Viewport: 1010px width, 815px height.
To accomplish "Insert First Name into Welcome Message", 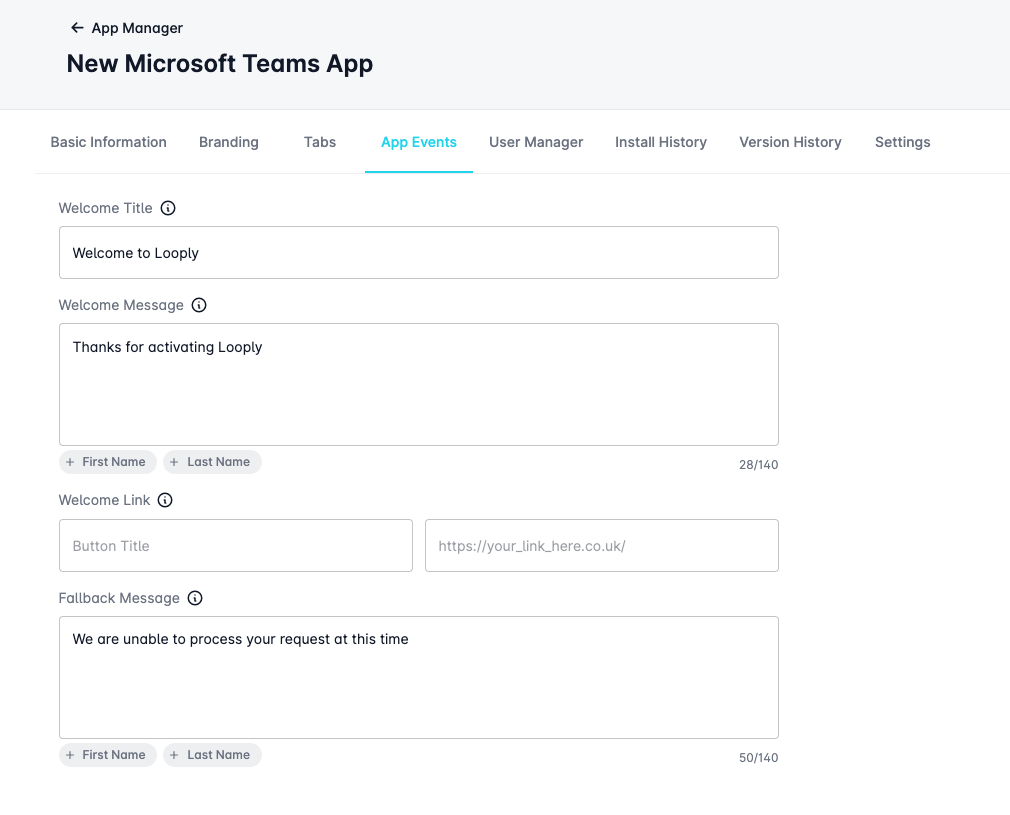I will pos(107,462).
